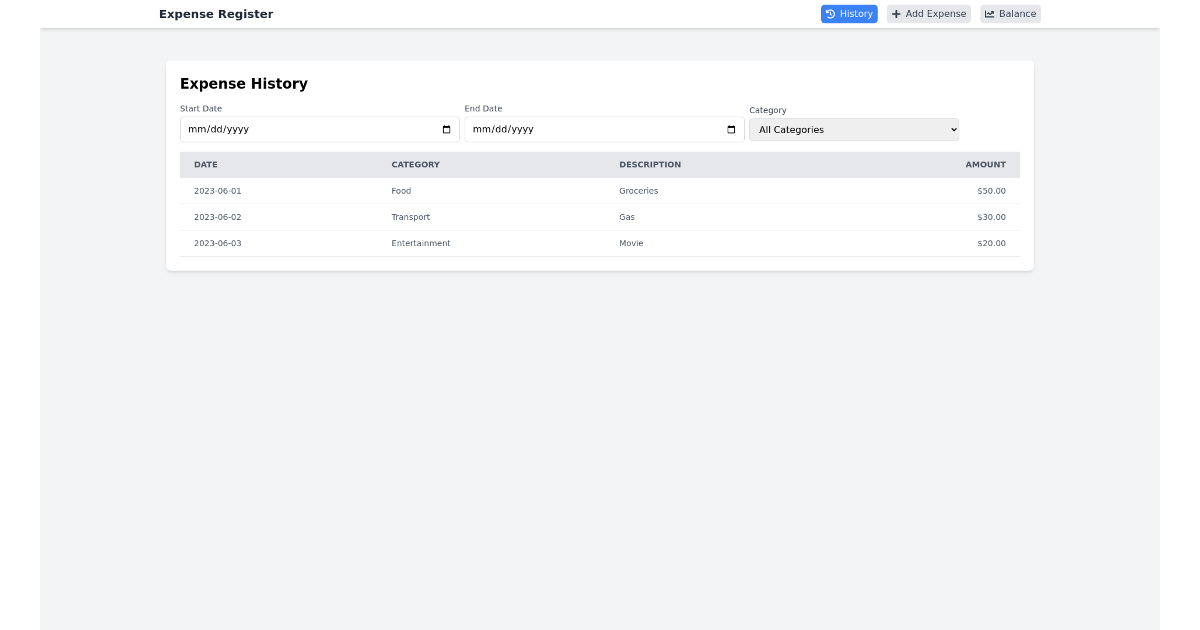The height and width of the screenshot is (630, 1200).
Task: Sort by the AMOUNT column header
Action: [986, 164]
